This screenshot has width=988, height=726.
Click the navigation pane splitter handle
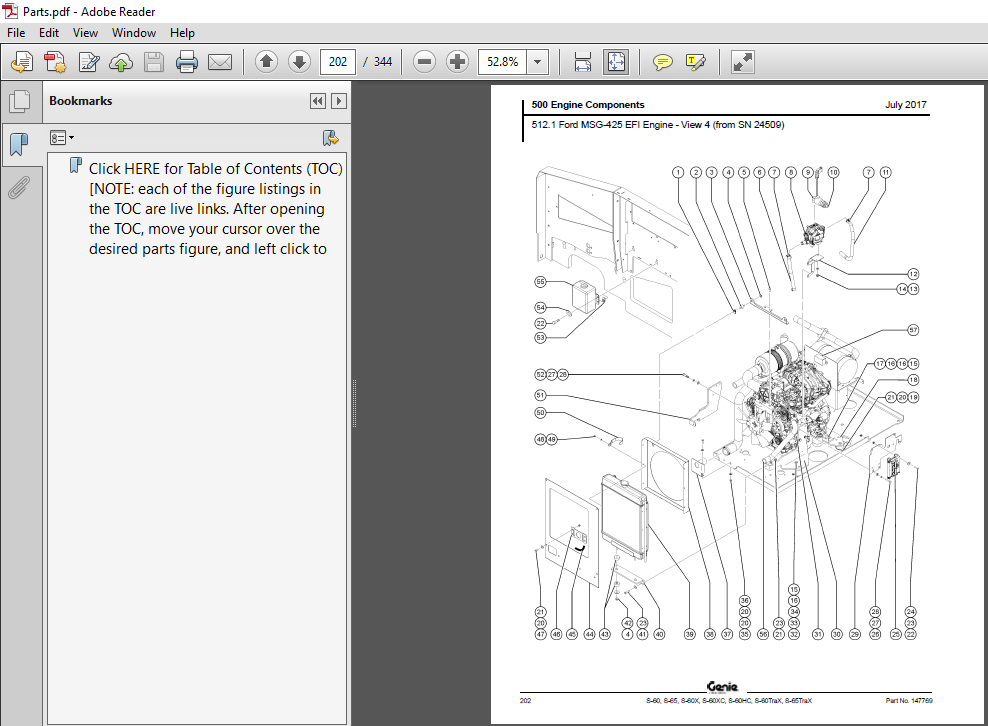(354, 403)
